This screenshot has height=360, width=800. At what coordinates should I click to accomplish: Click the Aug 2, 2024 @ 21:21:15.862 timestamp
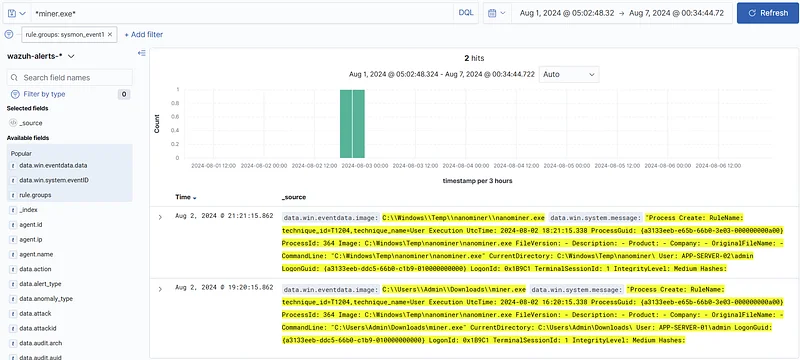tap(224, 216)
